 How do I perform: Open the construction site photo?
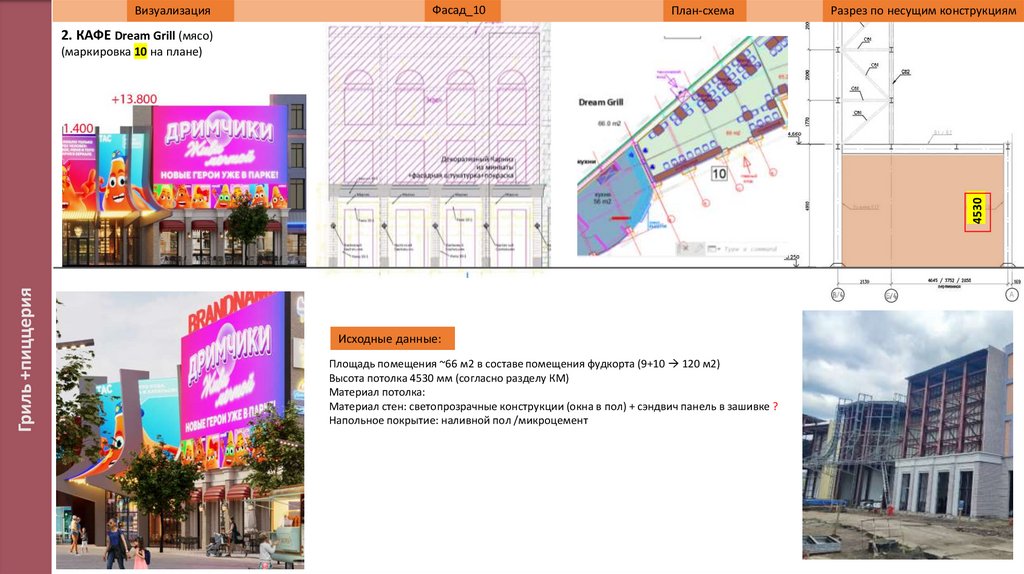point(908,435)
